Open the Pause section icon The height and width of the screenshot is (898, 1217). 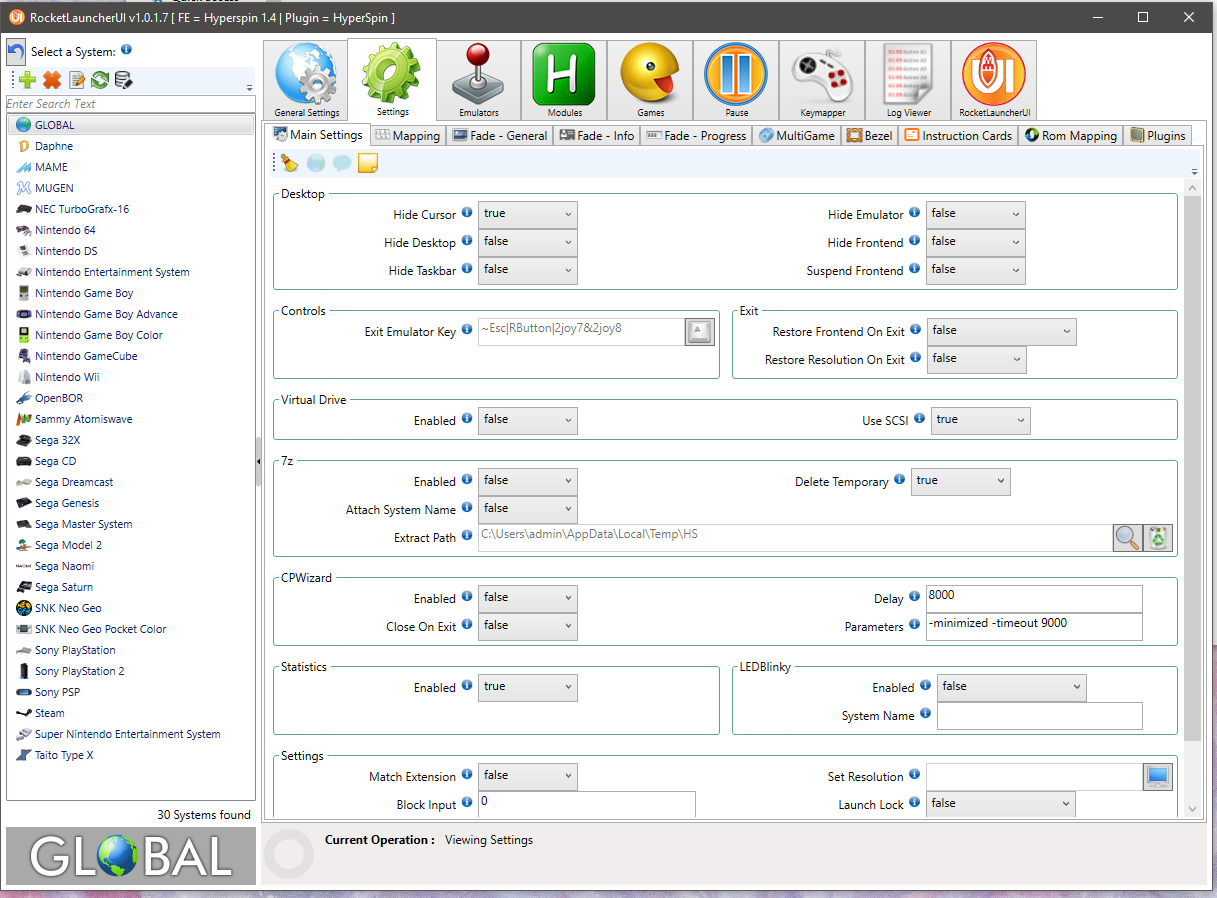pyautogui.click(x=736, y=81)
